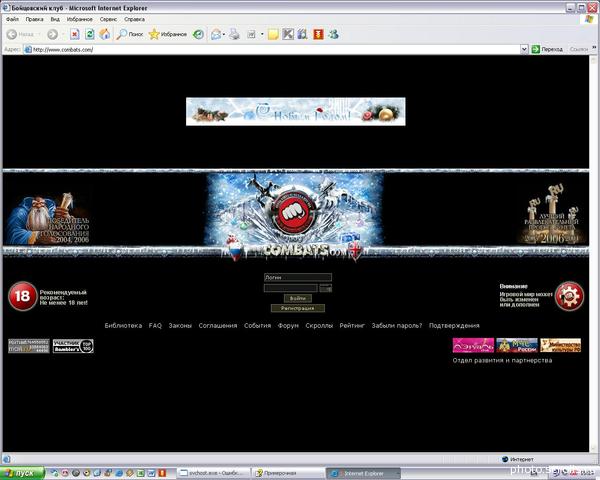Click the Регистрация button
Screen dimensions: 600x480
point(298,308)
